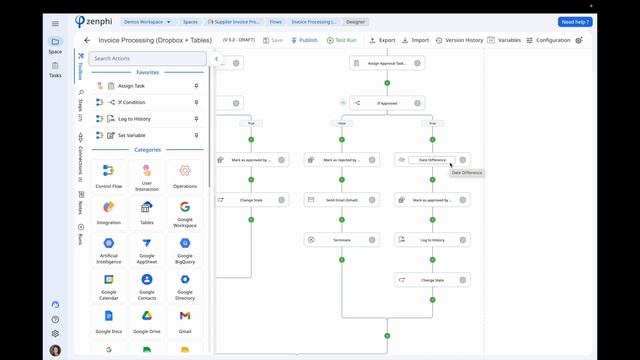Open the Gmail category
Screen dimensions: 640x360
coord(185,322)
